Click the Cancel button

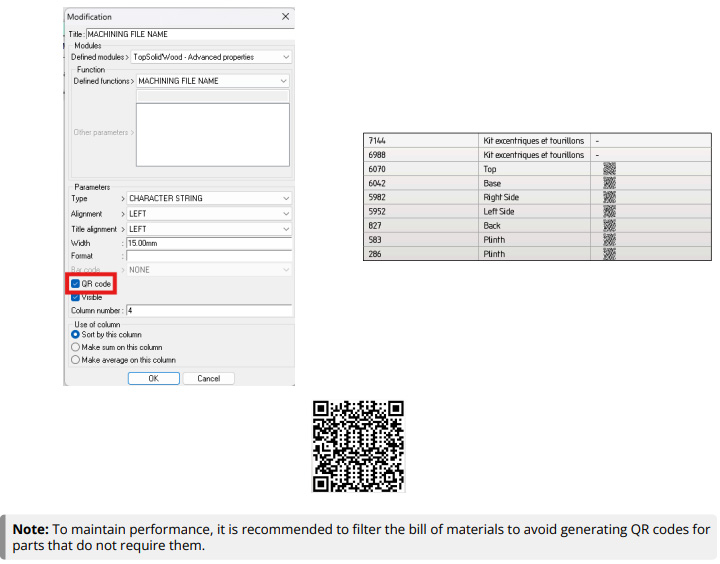[x=209, y=378]
